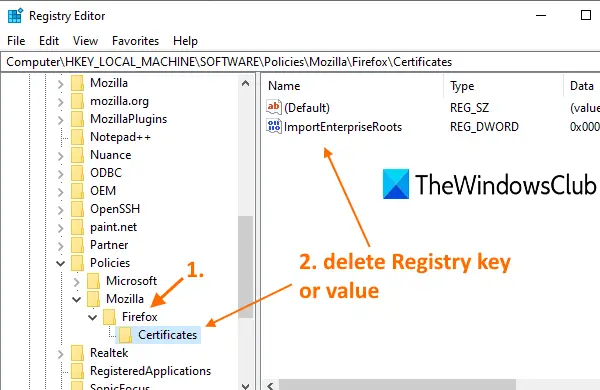Image resolution: width=600 pixels, height=390 pixels.
Task: Expand the Partner key
Action: (x=60, y=245)
